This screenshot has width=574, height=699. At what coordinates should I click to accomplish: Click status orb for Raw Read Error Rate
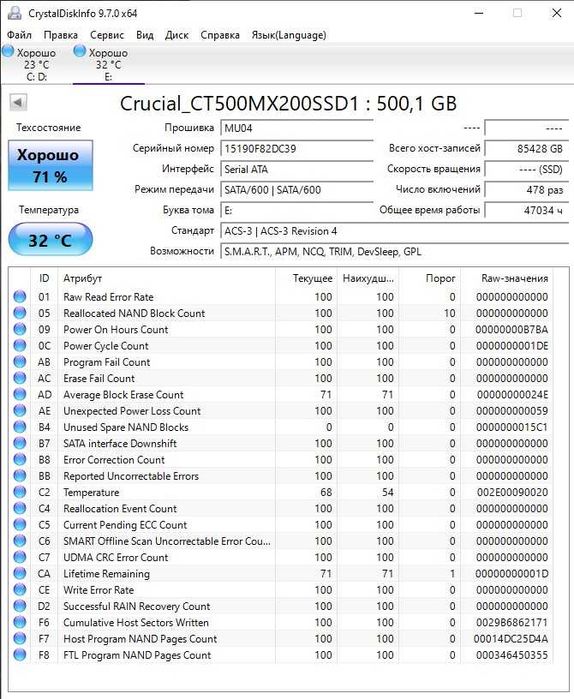pyautogui.click(x=20, y=296)
